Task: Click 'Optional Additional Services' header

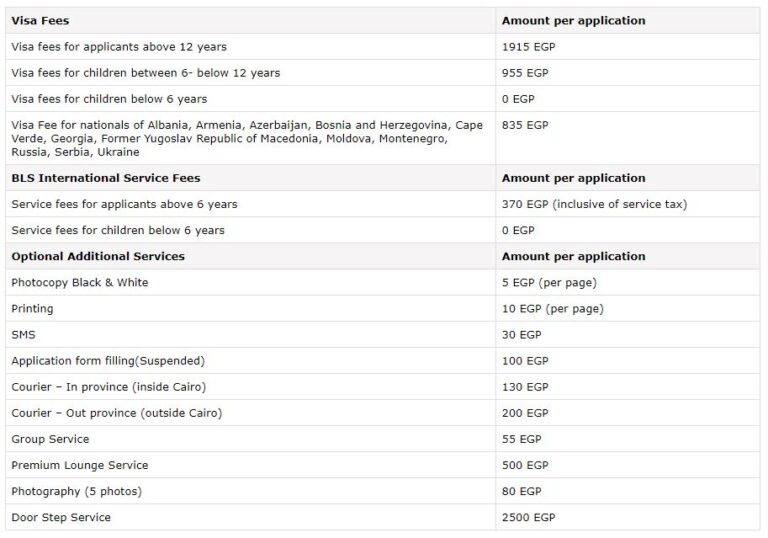Action: coord(98,256)
